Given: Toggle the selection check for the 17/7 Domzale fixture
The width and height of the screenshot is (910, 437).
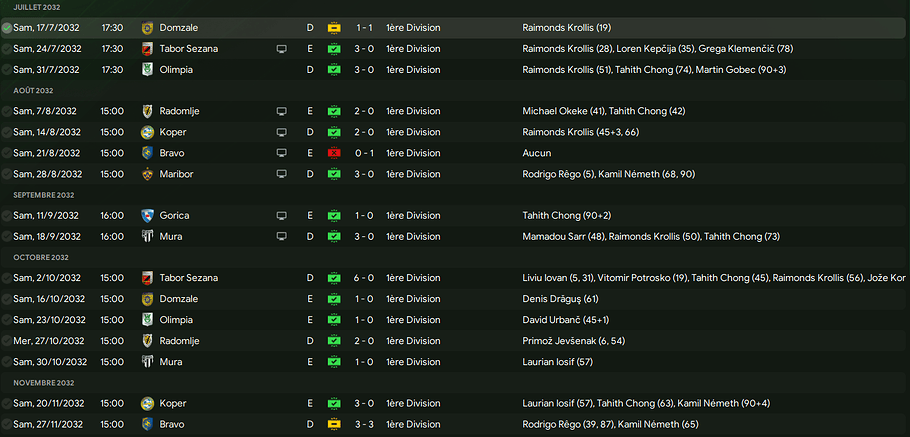Looking at the screenshot, I should click(x=8, y=28).
